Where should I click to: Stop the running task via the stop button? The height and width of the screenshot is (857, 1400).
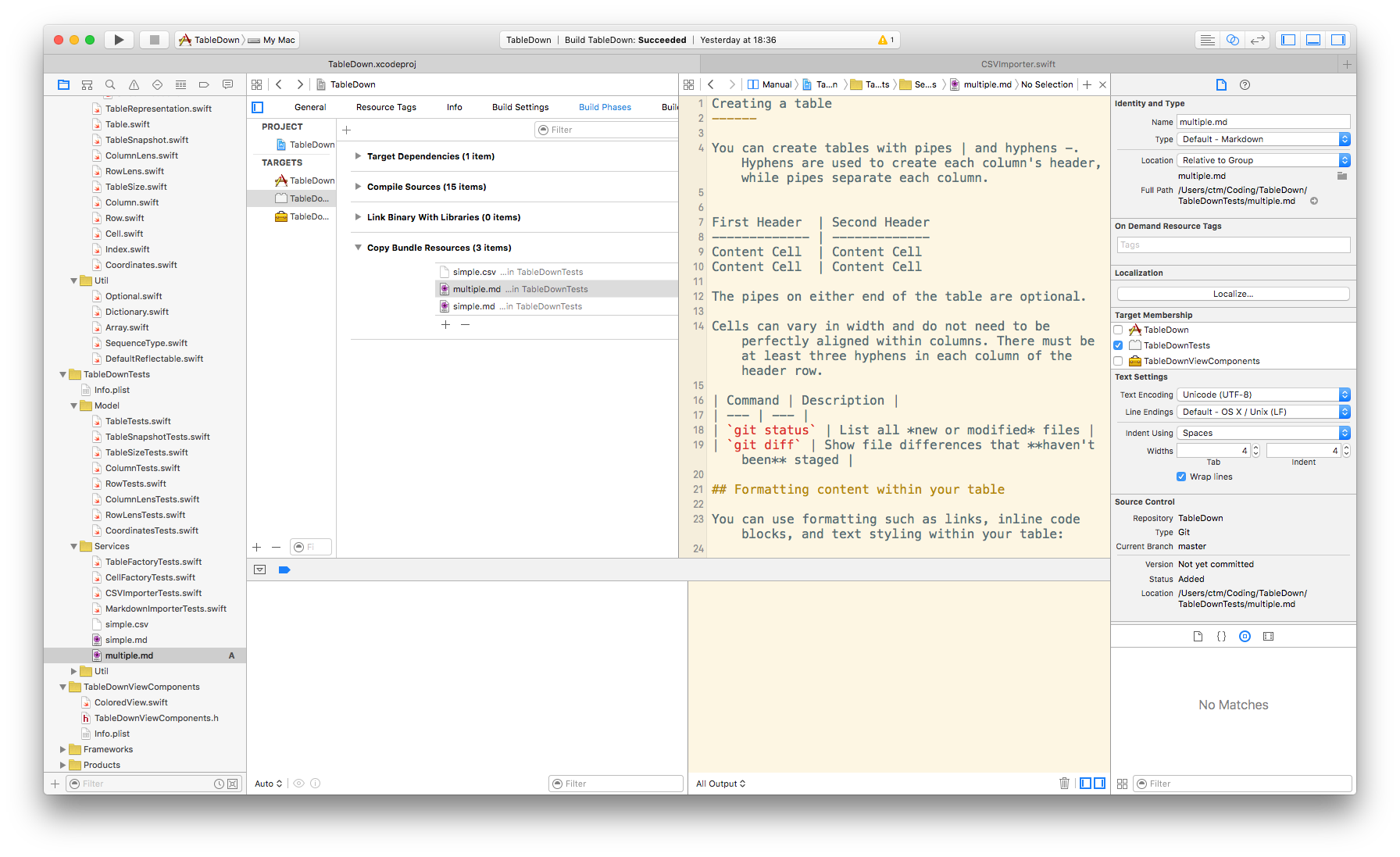[x=155, y=40]
